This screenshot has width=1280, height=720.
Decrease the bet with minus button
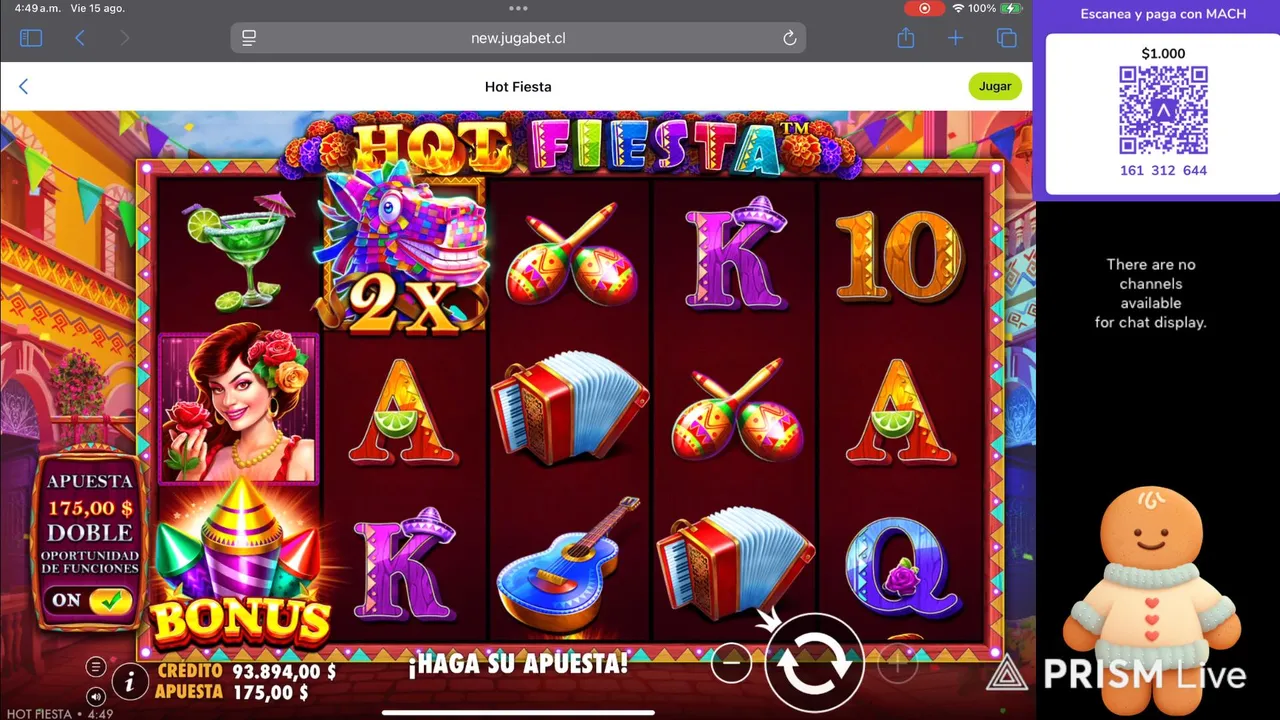click(732, 662)
